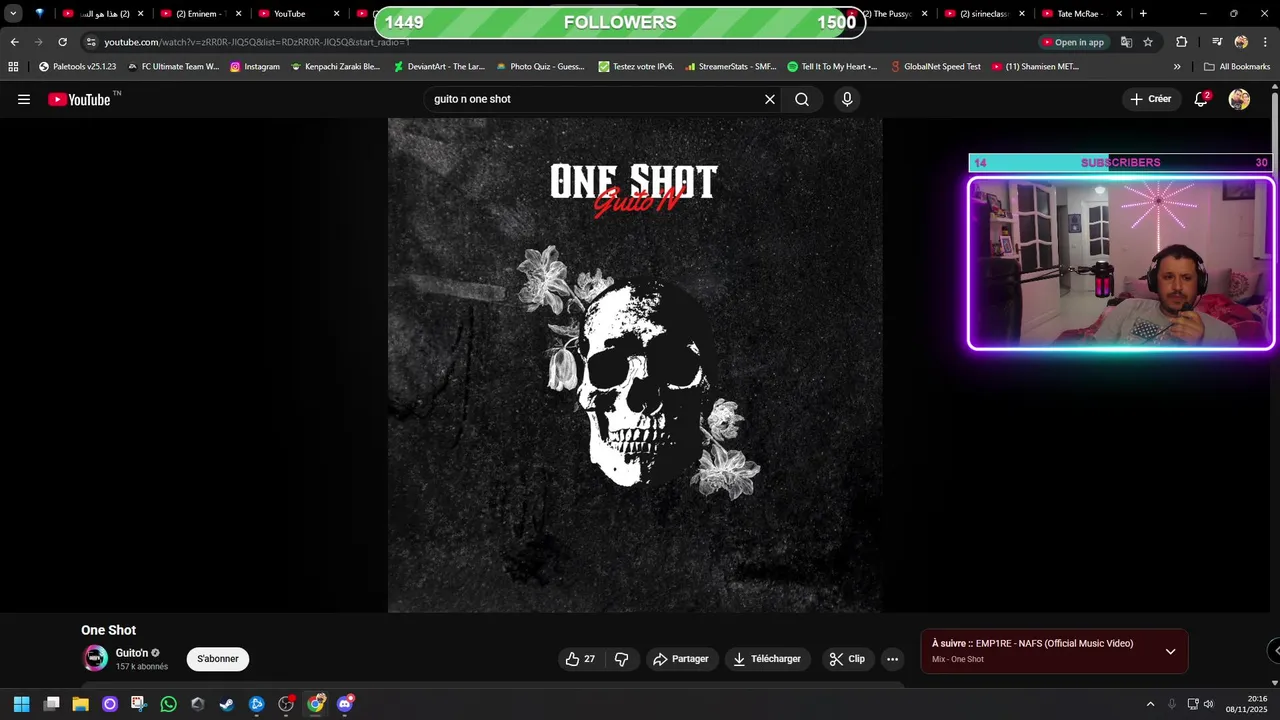Click the address bar URL
The width and height of the screenshot is (1280, 720).
(258, 42)
